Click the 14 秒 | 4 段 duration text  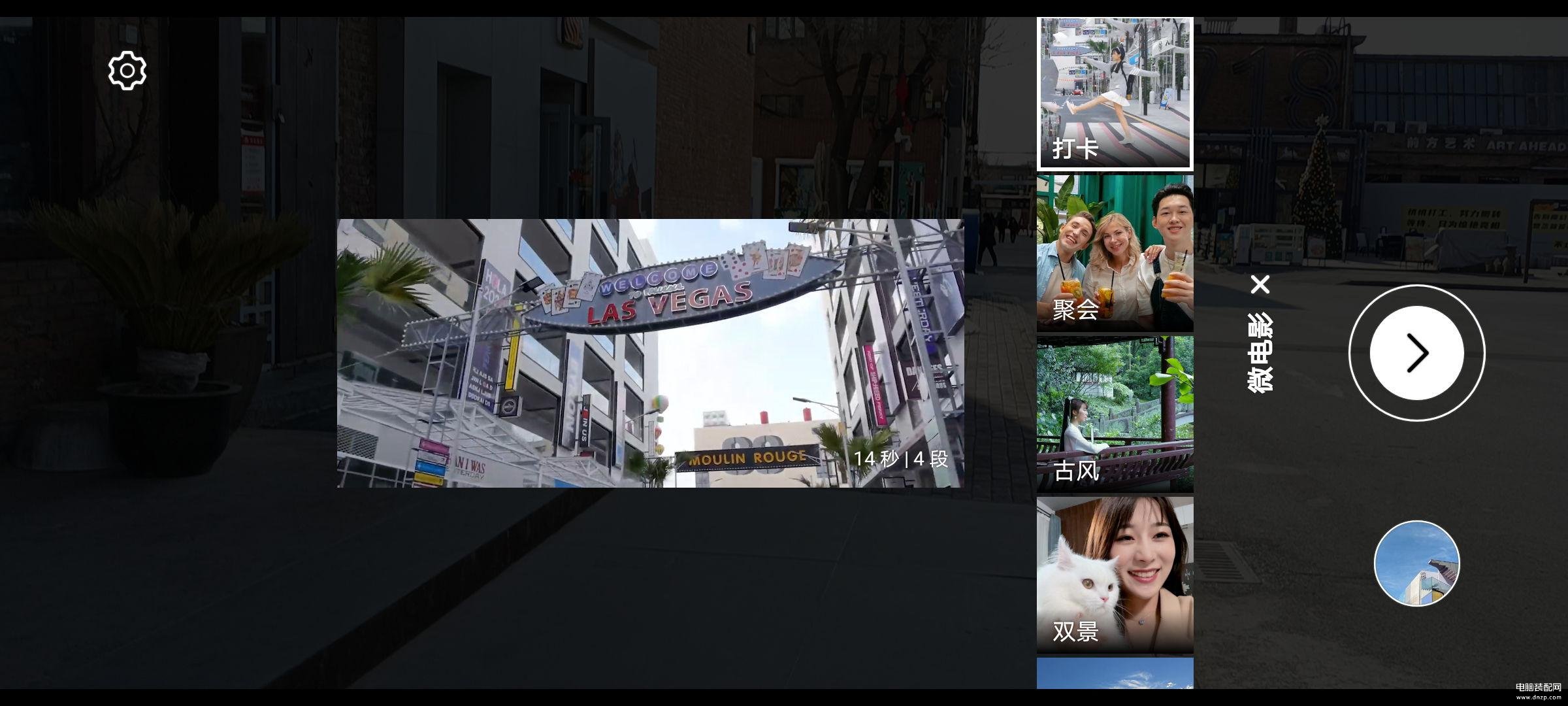click(901, 459)
